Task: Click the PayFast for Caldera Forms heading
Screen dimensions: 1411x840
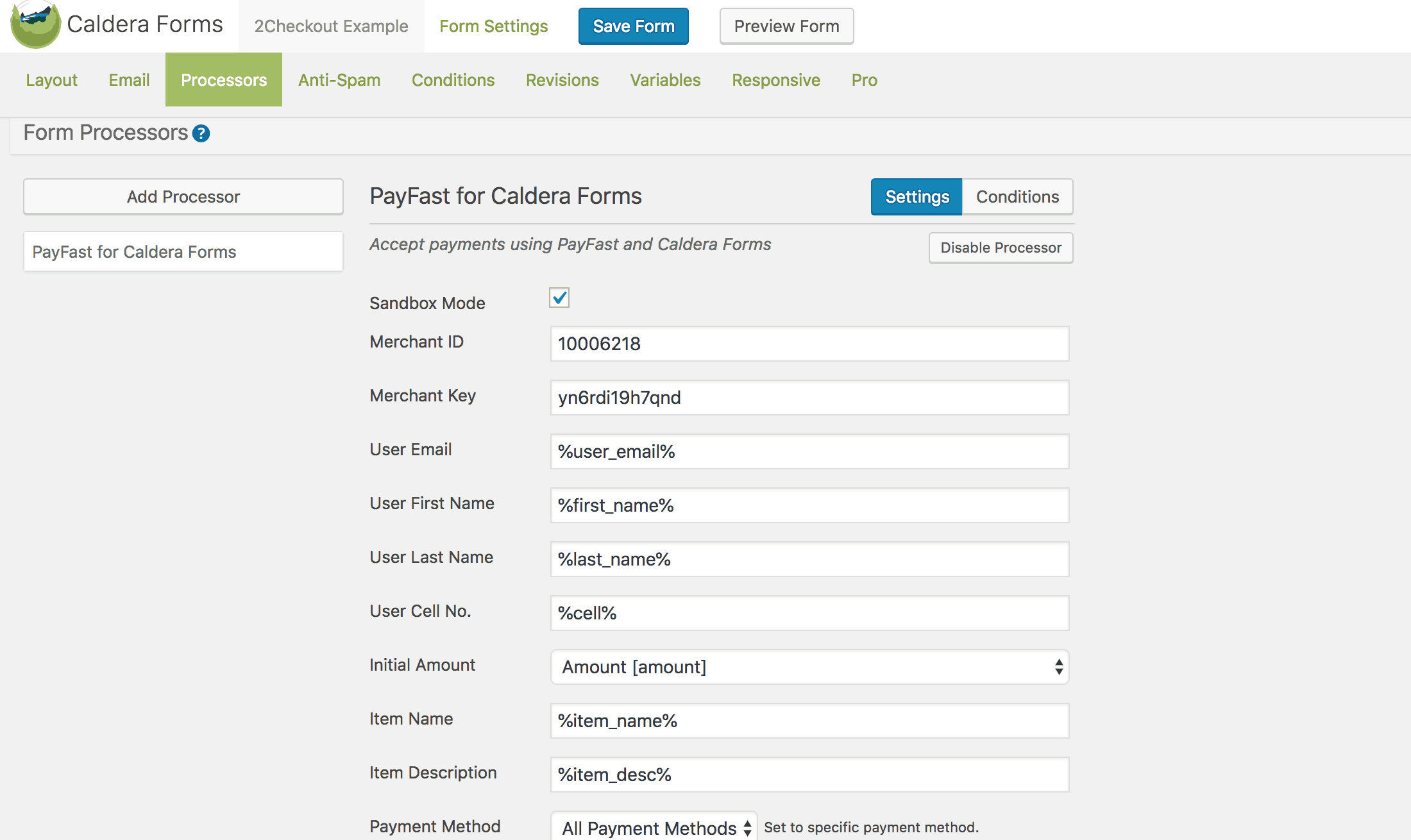Action: (x=505, y=196)
